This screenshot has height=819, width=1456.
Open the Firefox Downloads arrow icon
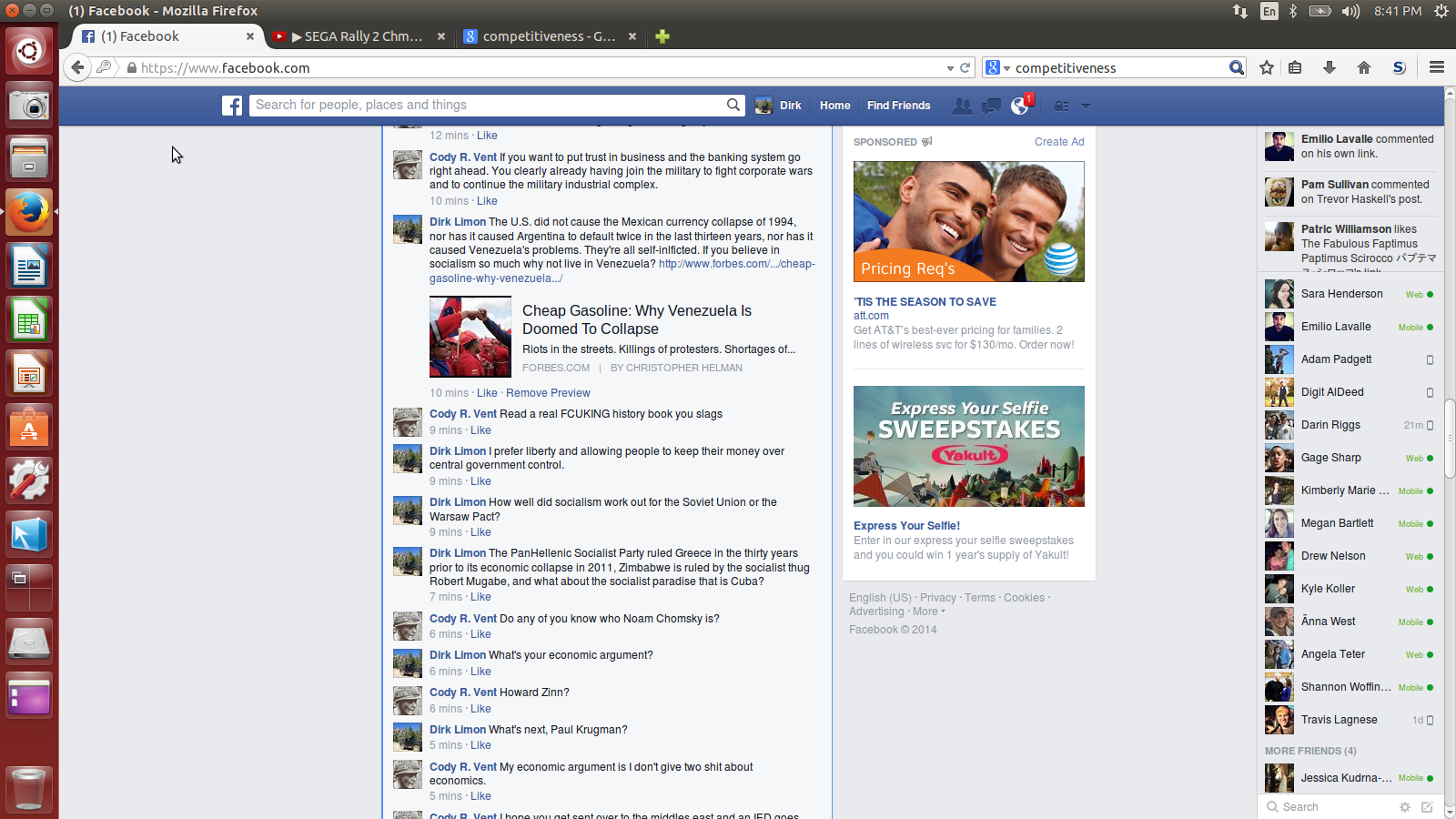click(x=1329, y=67)
